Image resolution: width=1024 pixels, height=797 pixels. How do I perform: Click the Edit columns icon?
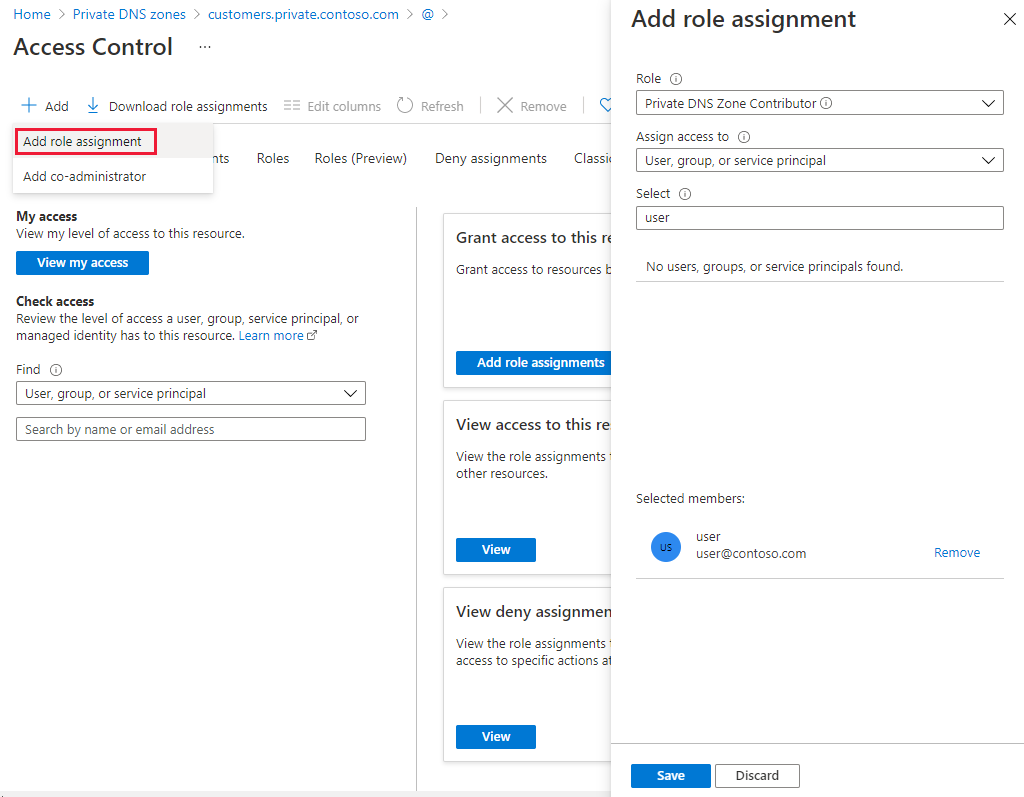tap(292, 106)
